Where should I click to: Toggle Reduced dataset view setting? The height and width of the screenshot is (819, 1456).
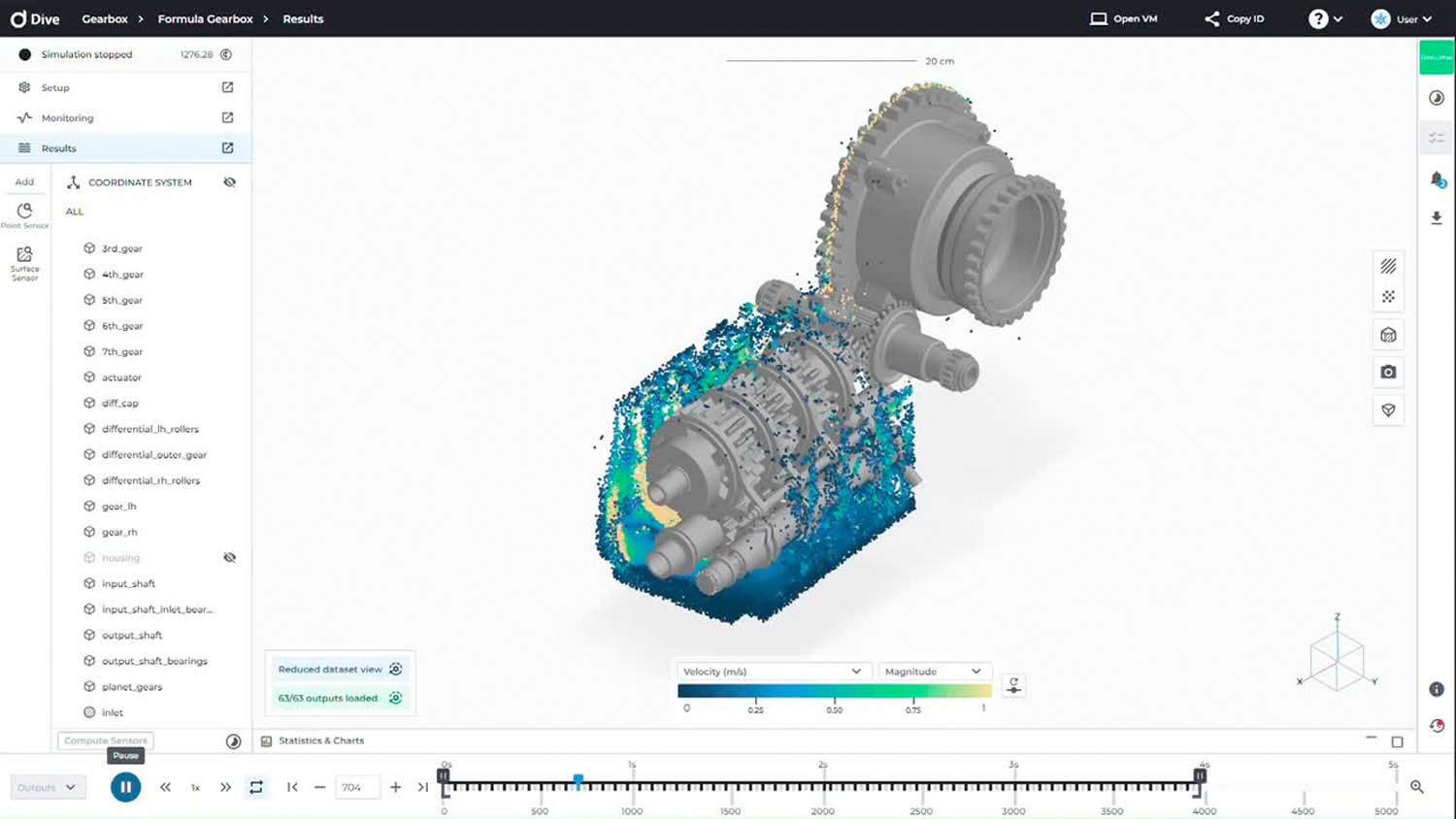point(395,669)
